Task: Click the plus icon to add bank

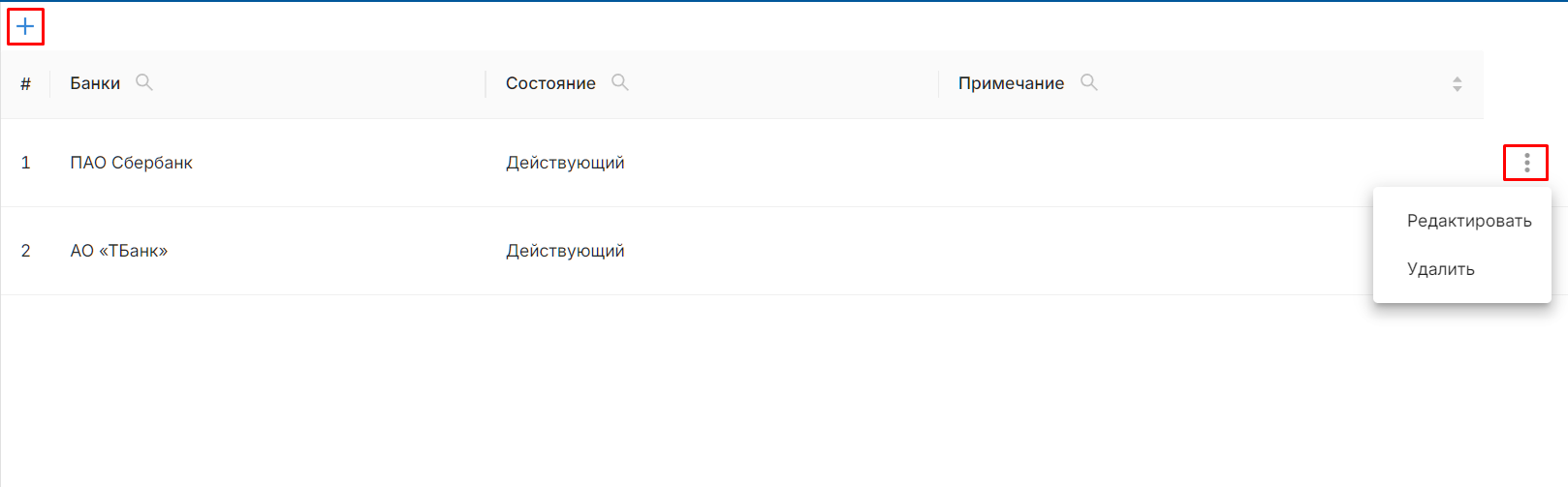Action: tap(25, 26)
